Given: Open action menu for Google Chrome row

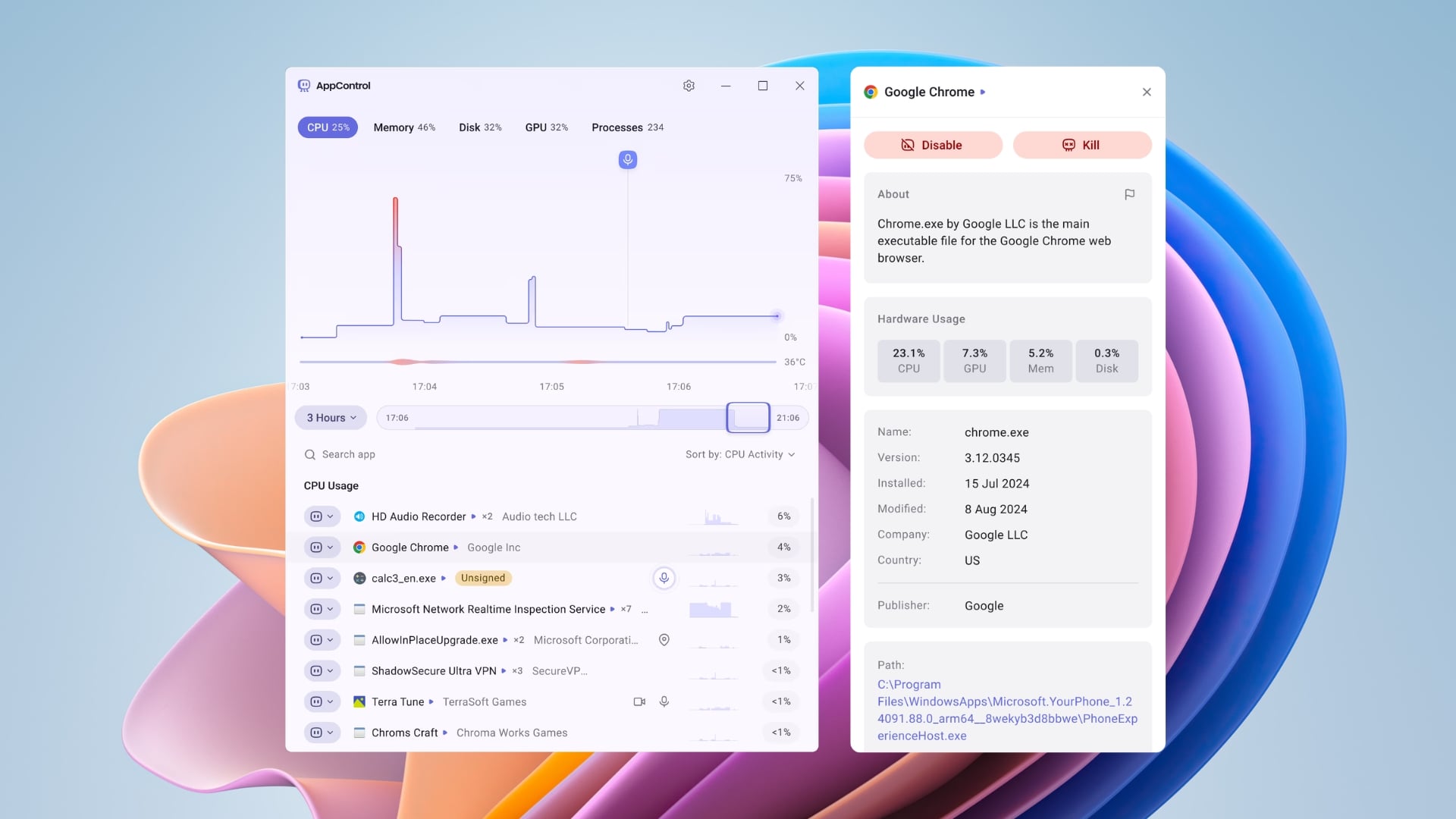Looking at the screenshot, I should click(x=322, y=548).
